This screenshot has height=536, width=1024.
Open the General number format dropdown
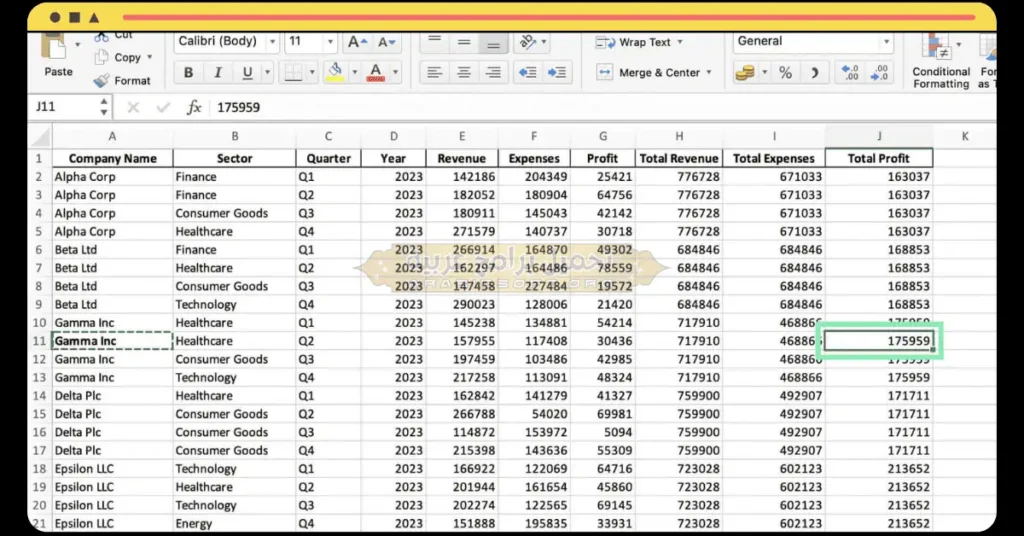886,42
